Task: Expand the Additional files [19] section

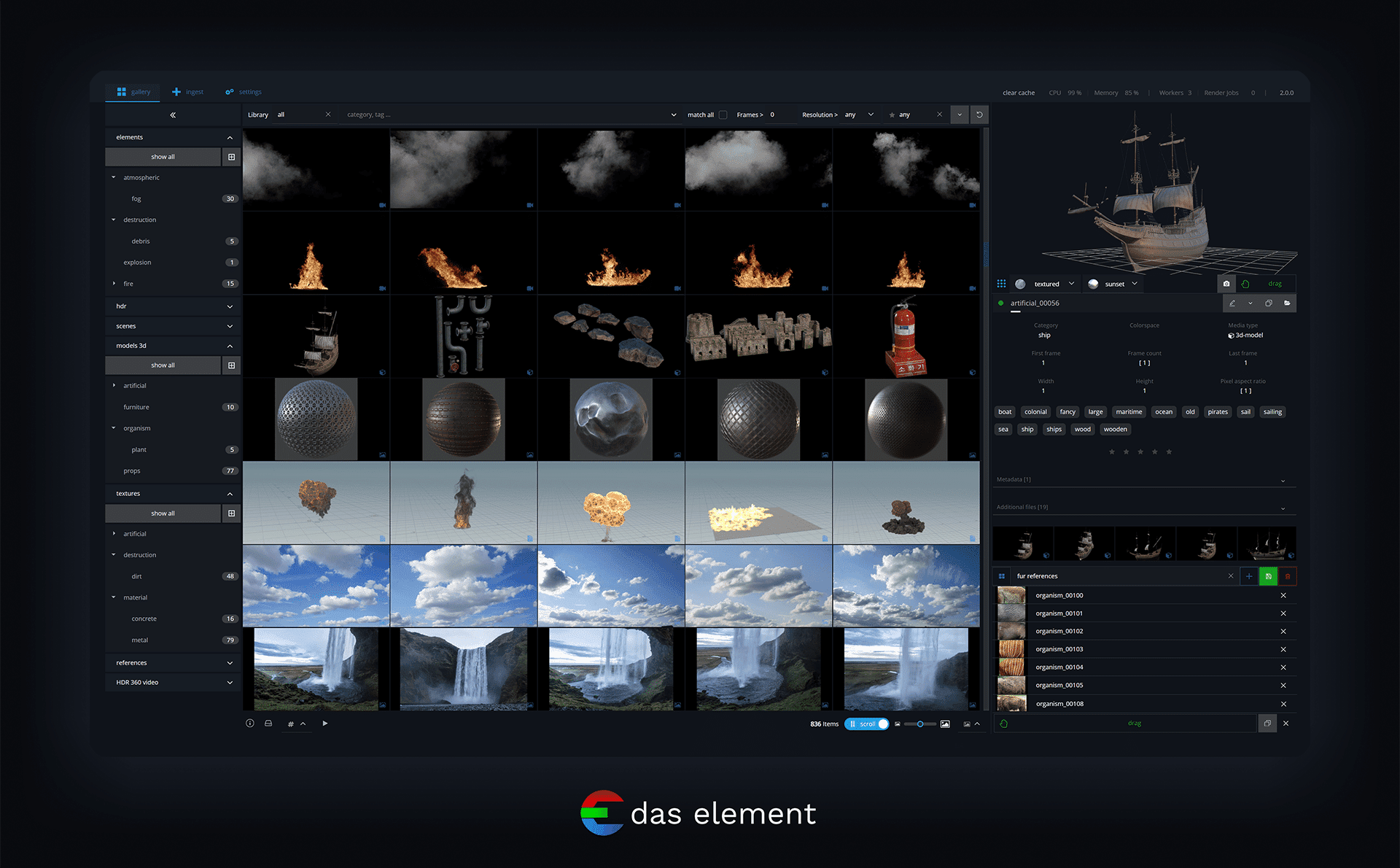Action: [1144, 508]
